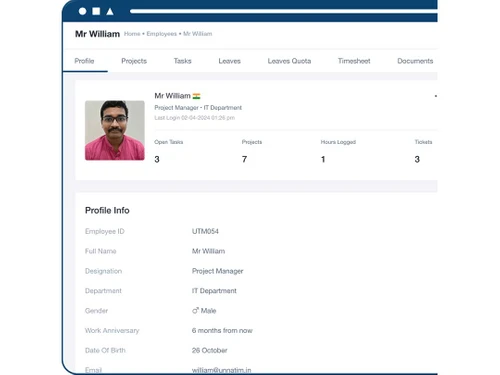Click the square icon in window header
This screenshot has height=375, width=500.
pos(96,11)
